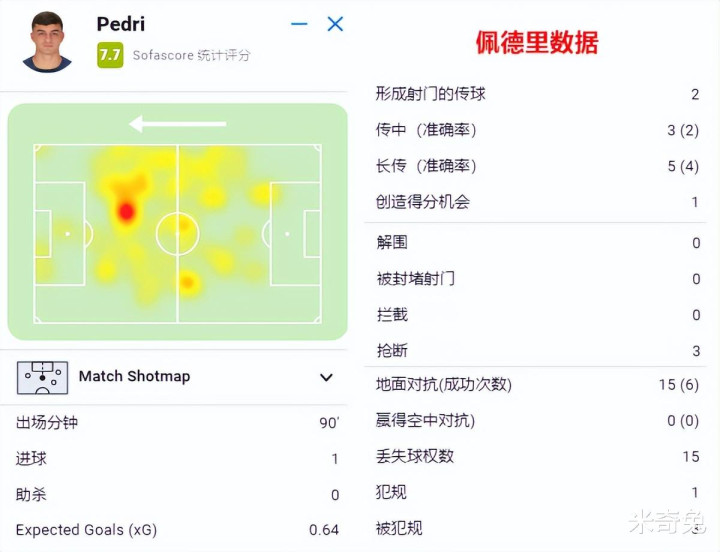
Task: Click the Match Shotmap label
Action: [x=135, y=376]
